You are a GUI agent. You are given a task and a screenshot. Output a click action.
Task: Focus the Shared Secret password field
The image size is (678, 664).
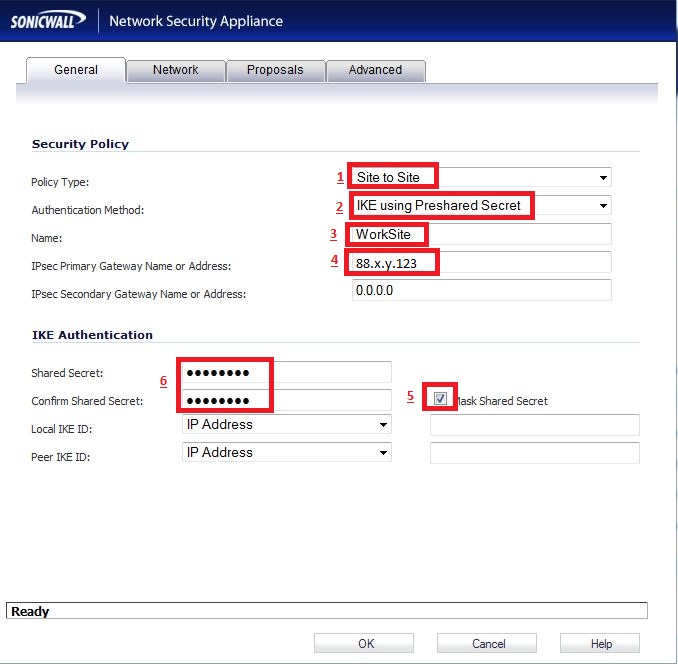click(285, 373)
